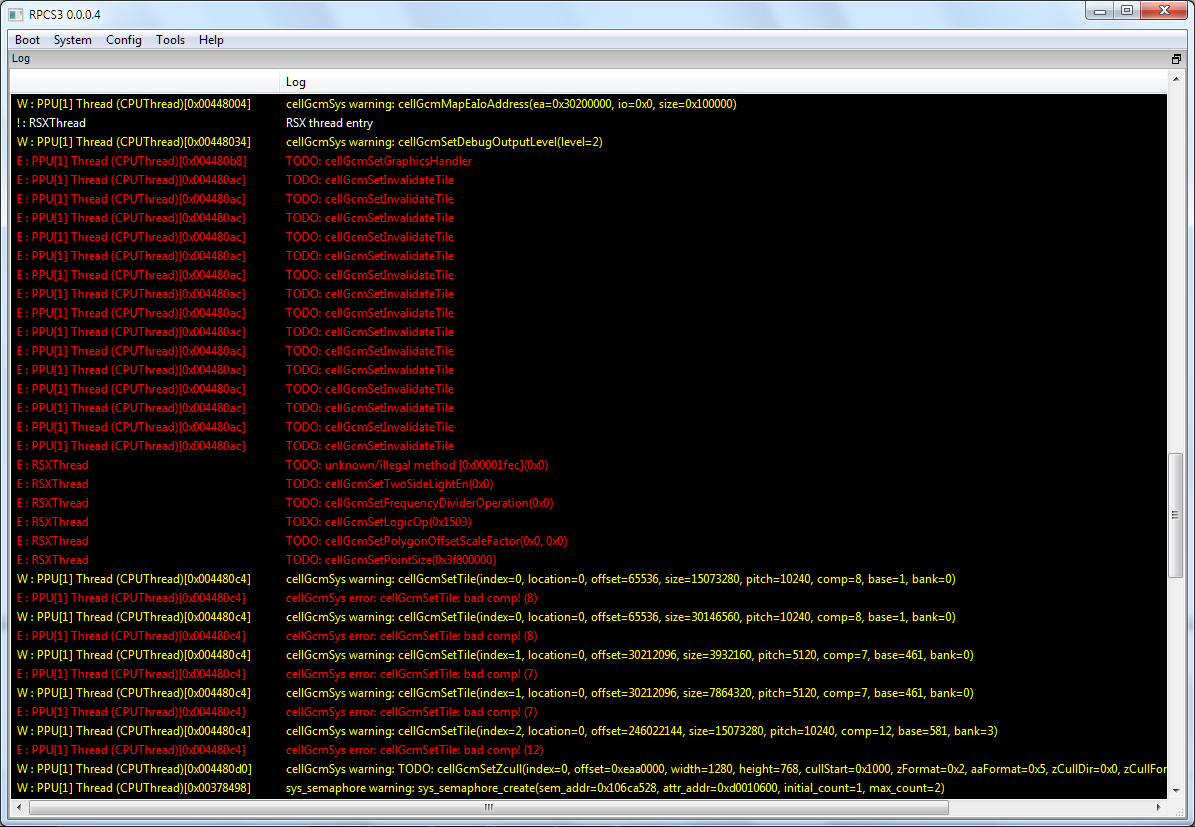
Task: Click the log scrollbar down arrow
Action: 1176,790
